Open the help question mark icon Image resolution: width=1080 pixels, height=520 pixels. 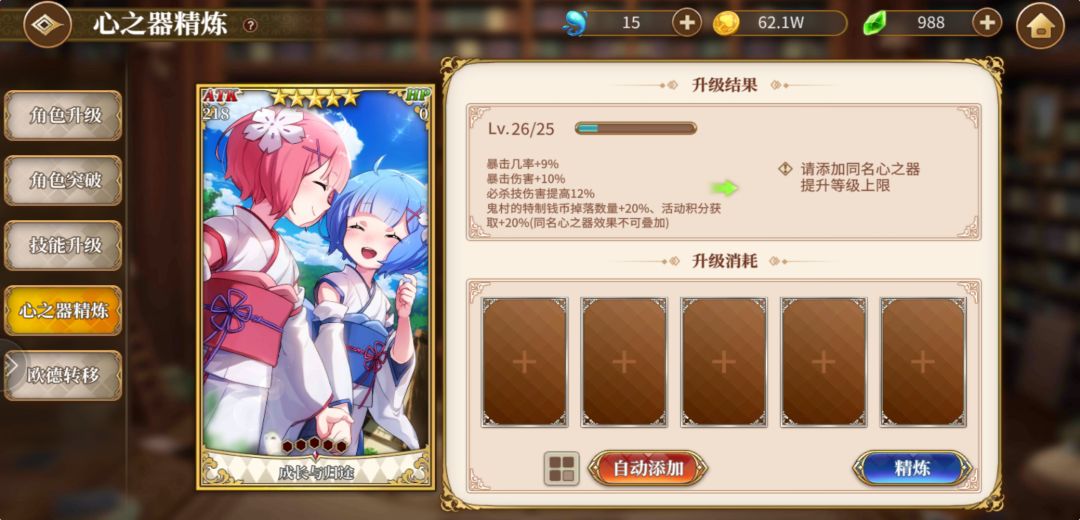point(251,25)
